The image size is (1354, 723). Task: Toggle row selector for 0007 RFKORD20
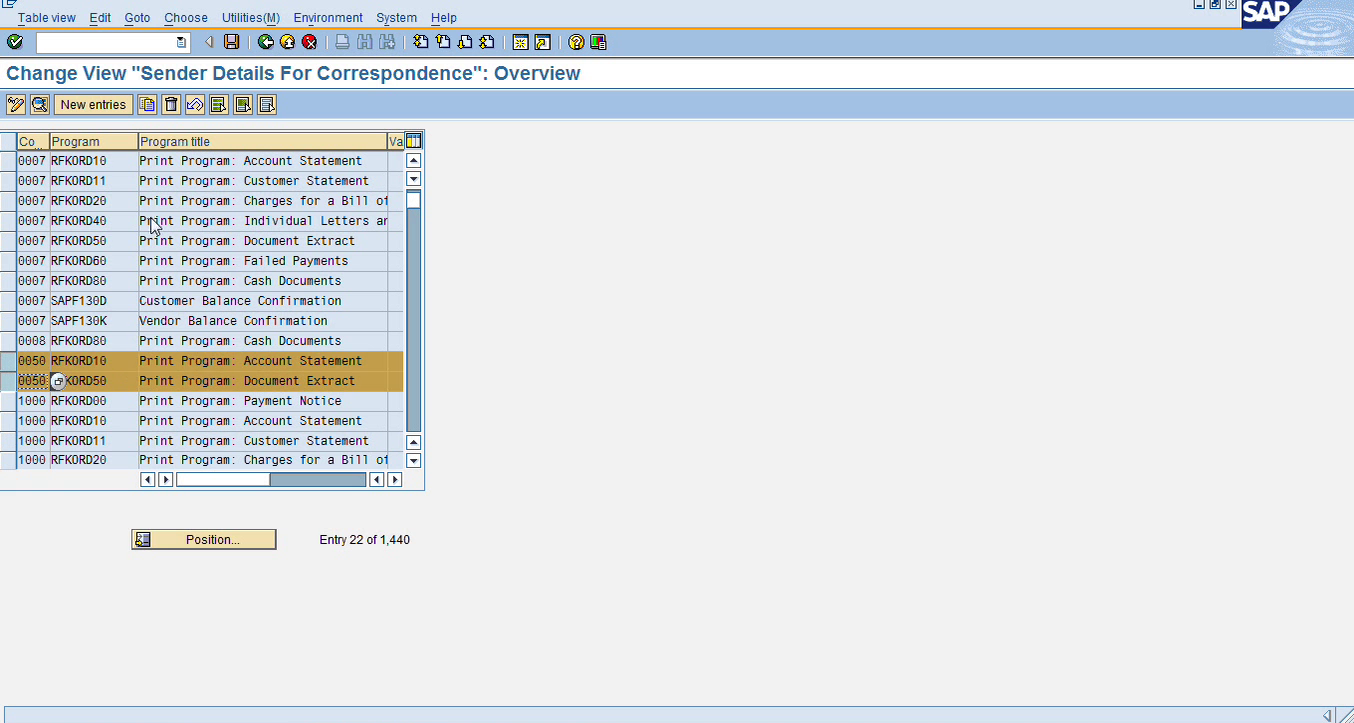(x=8, y=201)
